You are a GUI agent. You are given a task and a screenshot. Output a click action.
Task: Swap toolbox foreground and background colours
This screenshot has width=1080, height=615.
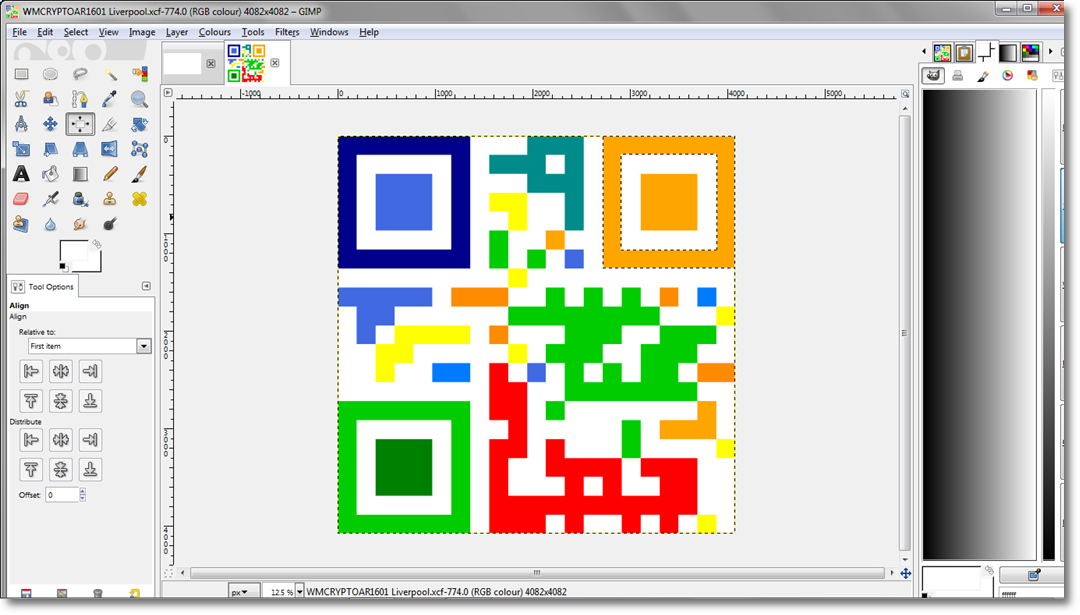pyautogui.click(x=97, y=244)
